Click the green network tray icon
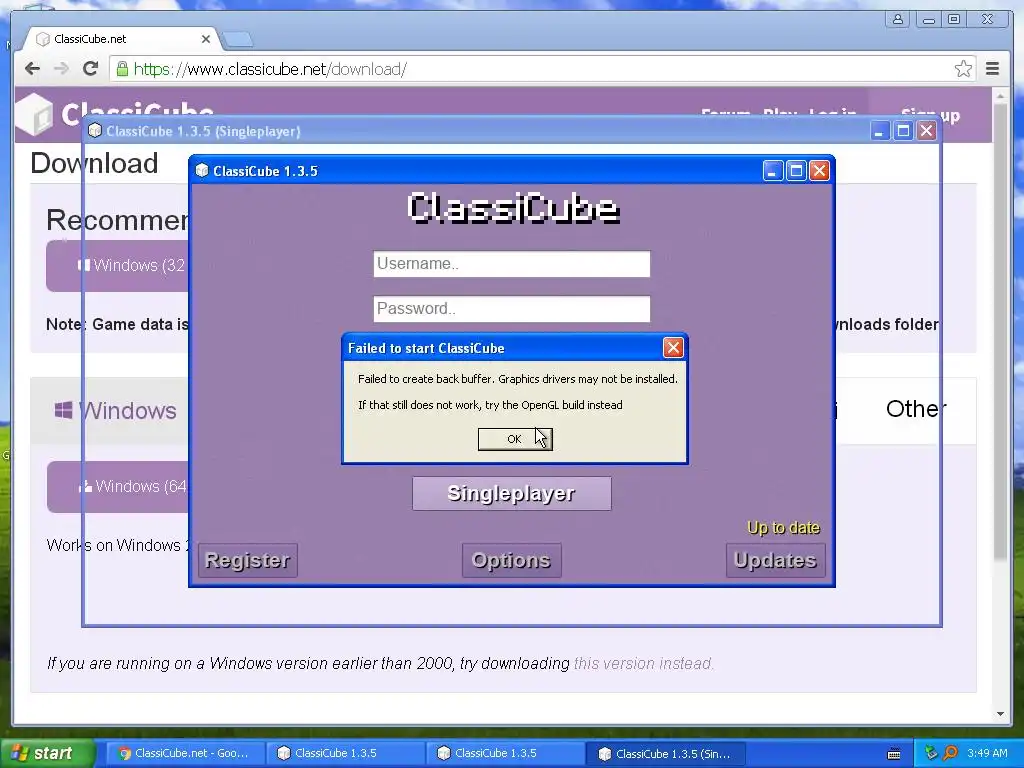This screenshot has width=1024, height=768. point(931,754)
